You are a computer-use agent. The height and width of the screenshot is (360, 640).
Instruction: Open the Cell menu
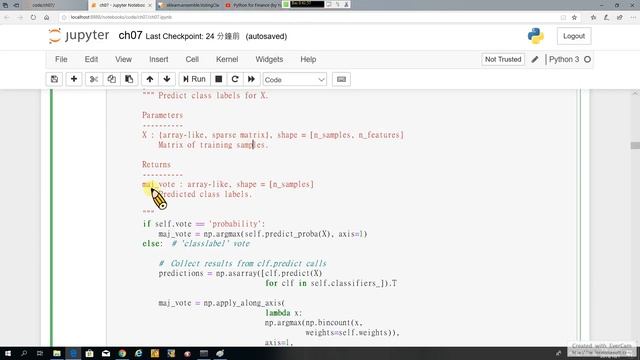[x=192, y=60]
